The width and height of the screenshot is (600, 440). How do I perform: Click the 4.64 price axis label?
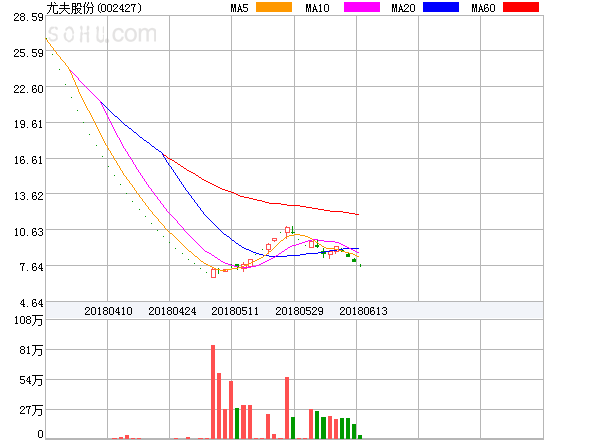point(31,303)
